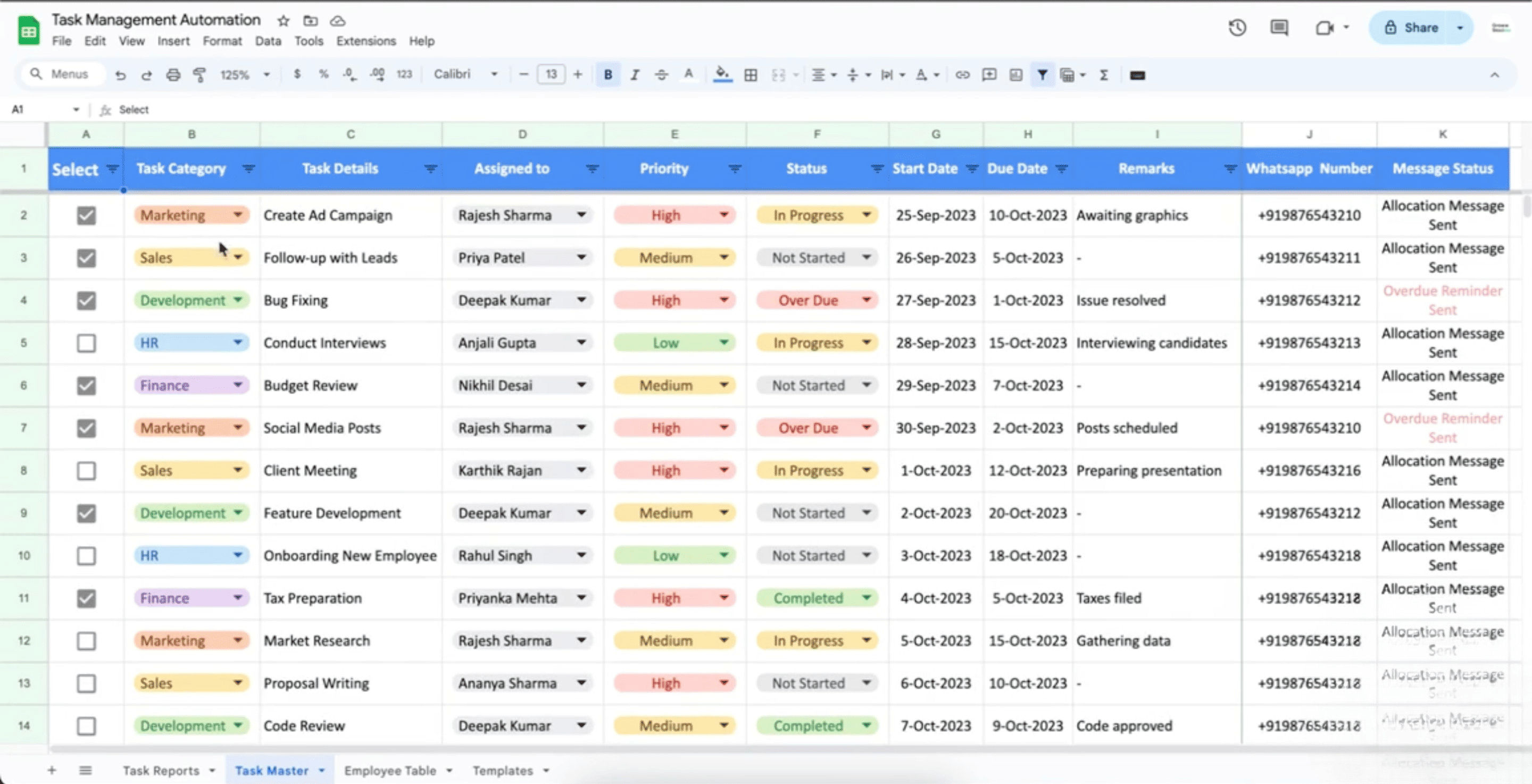Viewport: 1532px width, 784px height.
Task: Open the Google Sheets home icon
Action: click(28, 31)
